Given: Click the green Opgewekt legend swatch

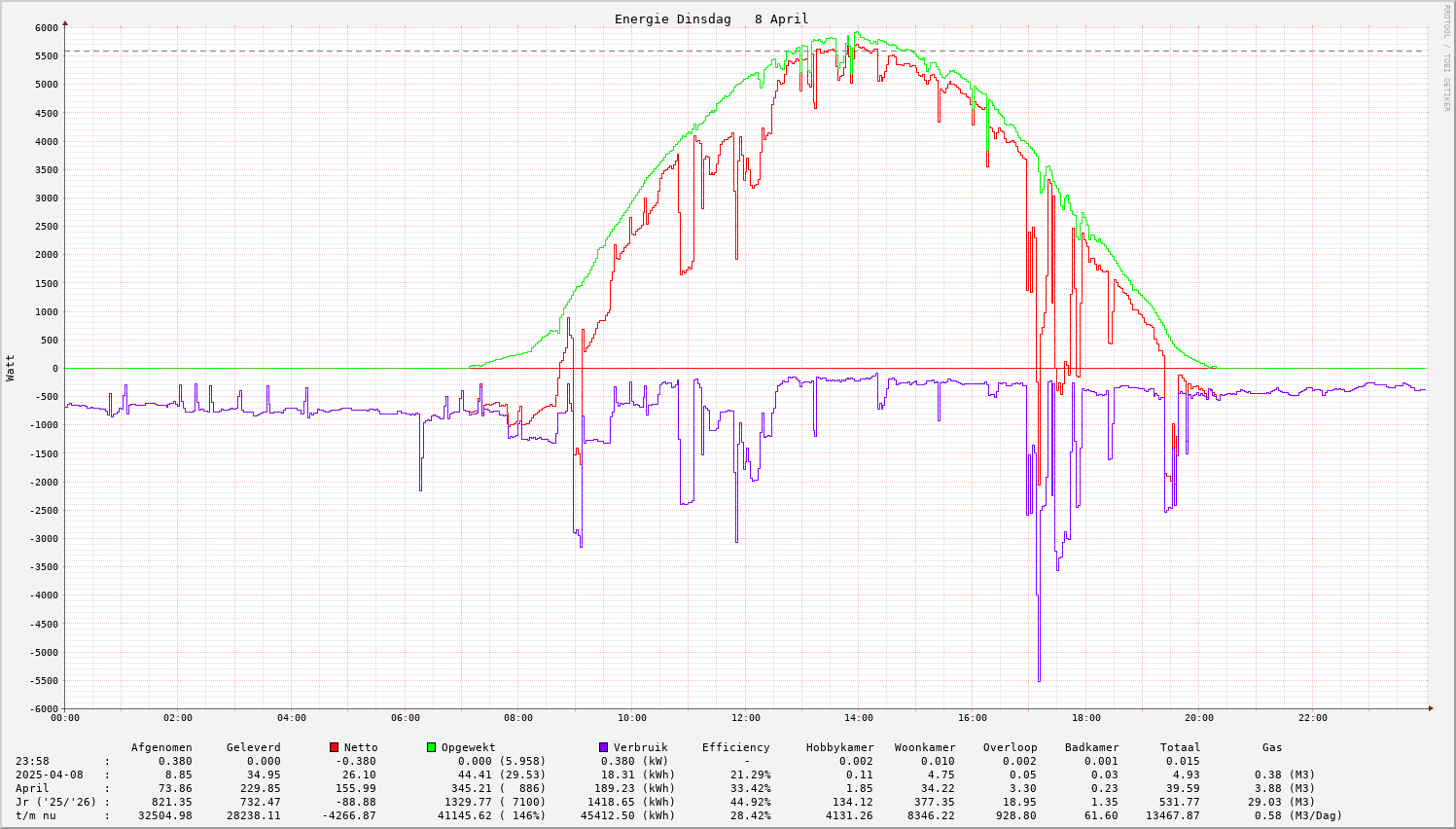Looking at the screenshot, I should [x=432, y=747].
